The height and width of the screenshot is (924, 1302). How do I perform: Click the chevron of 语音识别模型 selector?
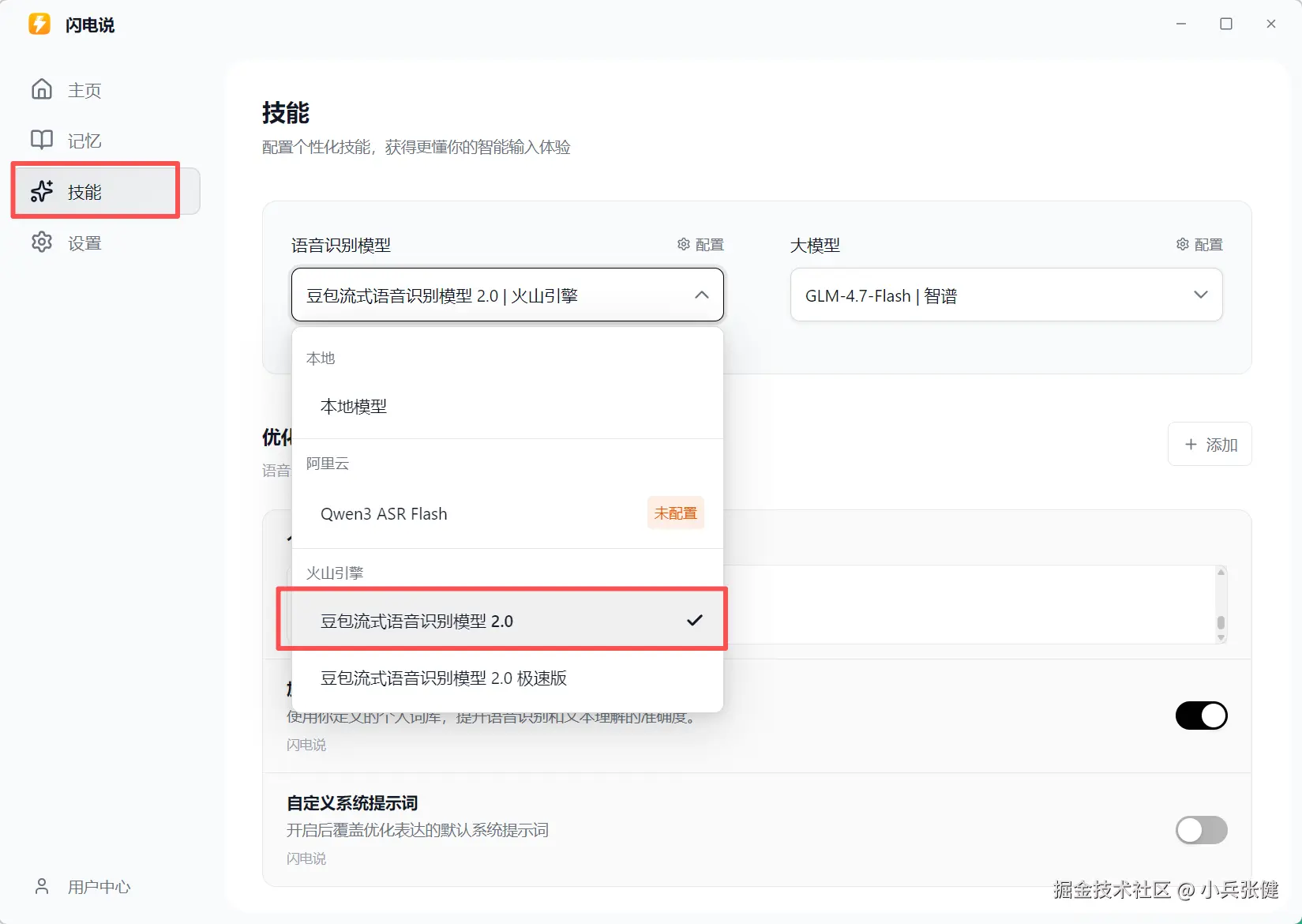[x=702, y=295]
